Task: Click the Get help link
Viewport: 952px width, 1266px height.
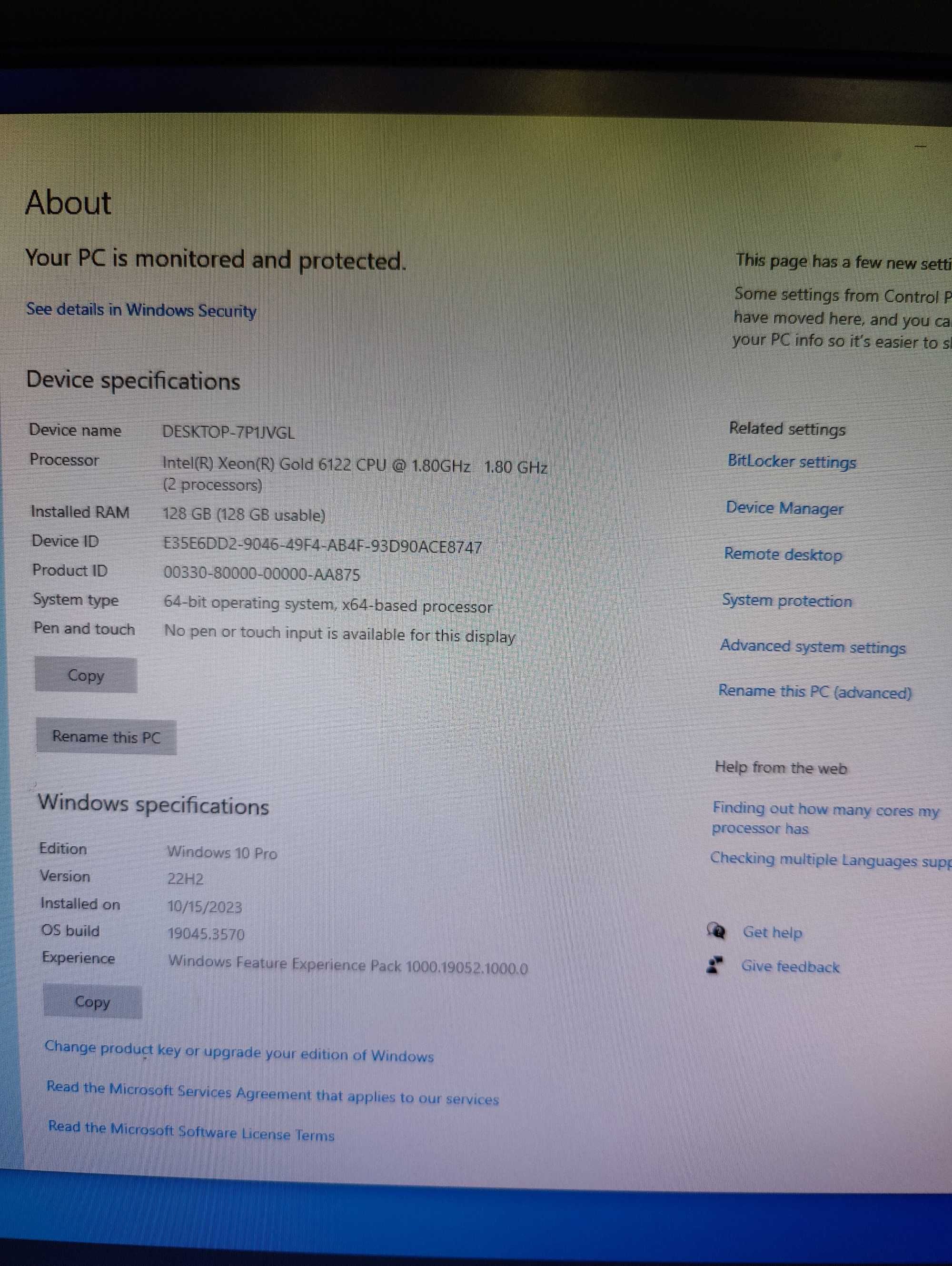Action: 772,932
